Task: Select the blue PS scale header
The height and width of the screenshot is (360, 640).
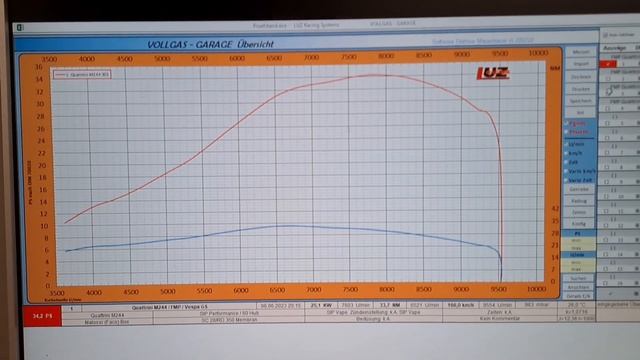Action: pos(578,234)
